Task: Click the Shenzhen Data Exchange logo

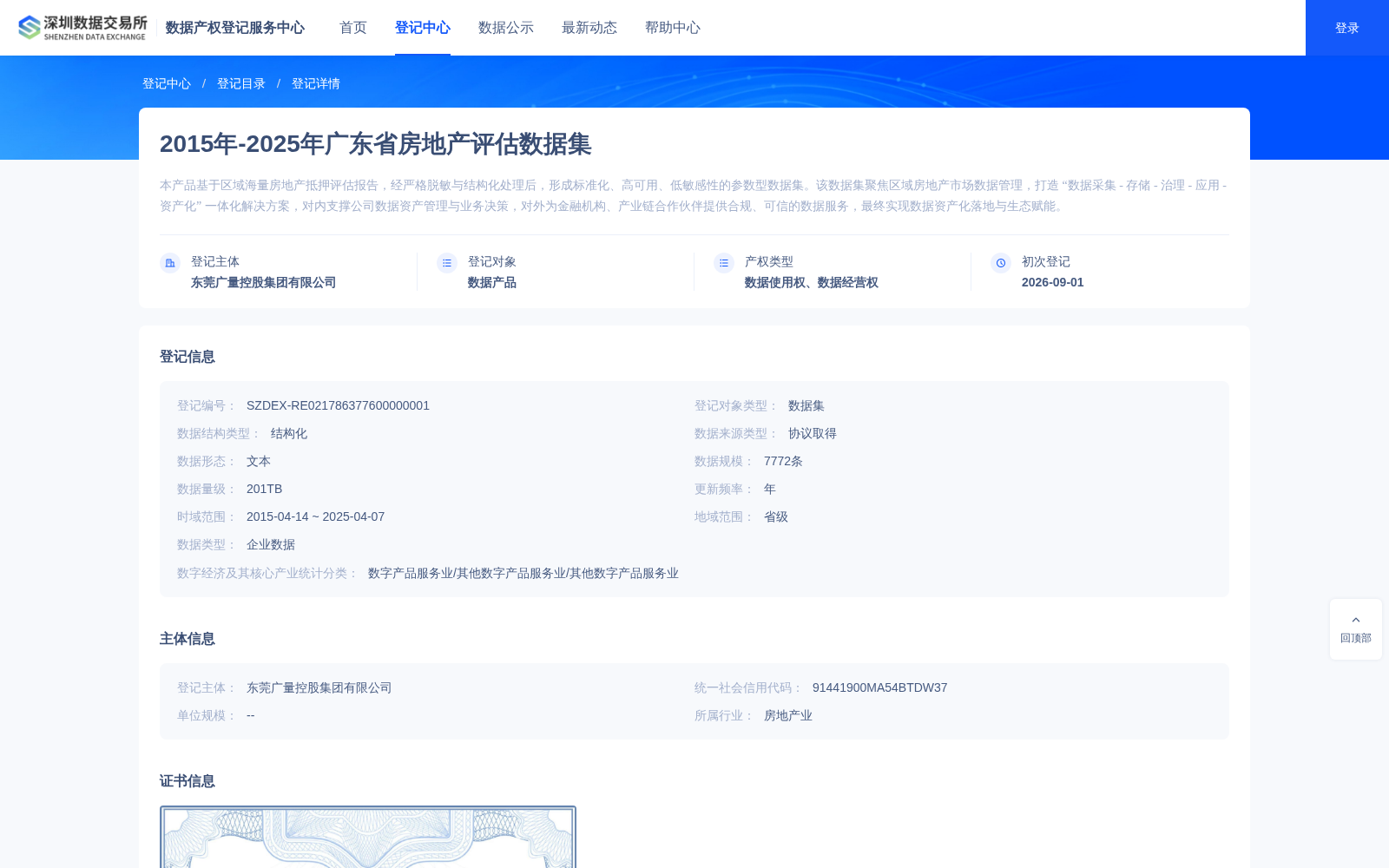Action: pos(82,28)
